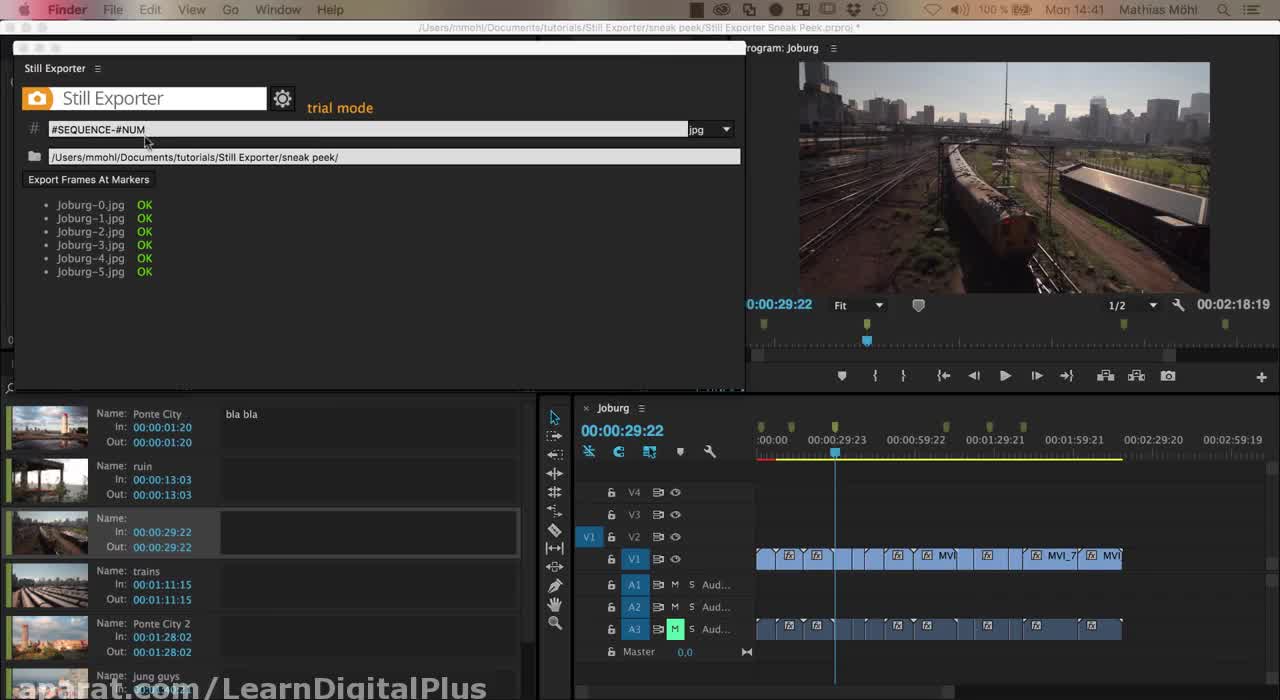Screen dimensions: 1280x700
Task: Solo audio track A1
Action: [691, 585]
